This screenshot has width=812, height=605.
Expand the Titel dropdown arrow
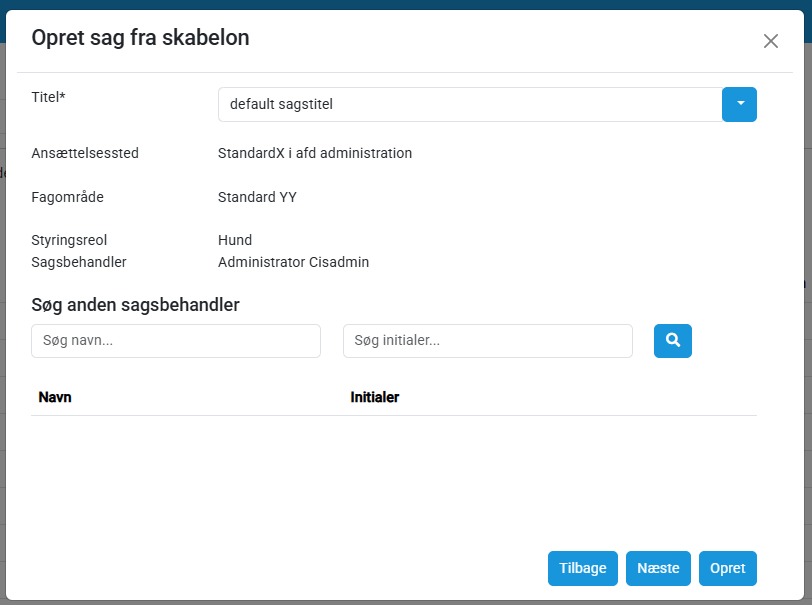(x=739, y=104)
